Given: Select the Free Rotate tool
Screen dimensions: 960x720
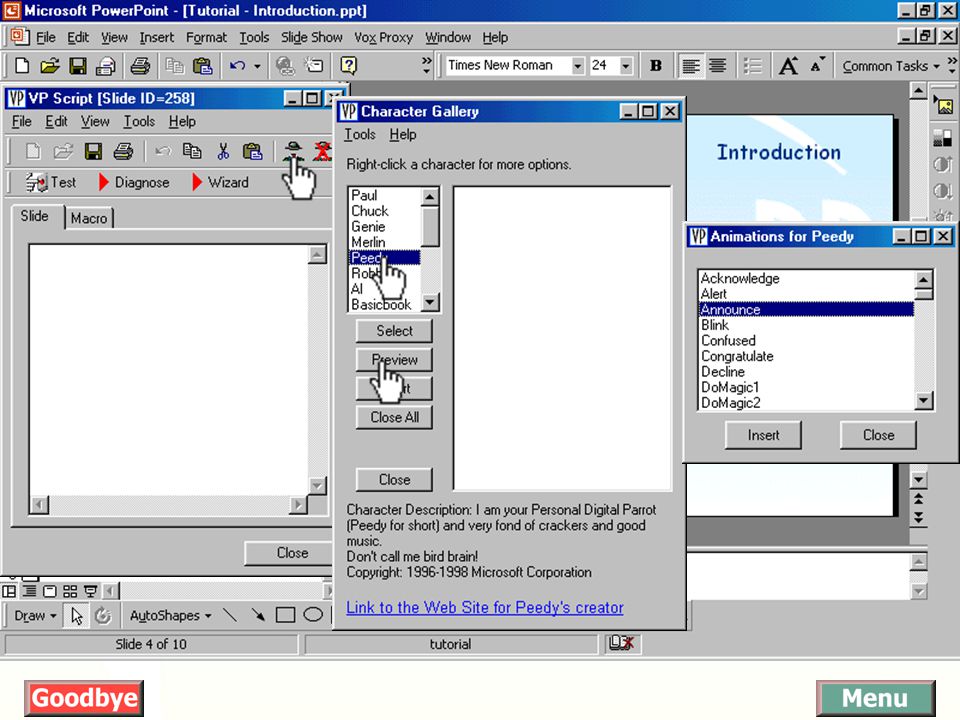Looking at the screenshot, I should (102, 615).
